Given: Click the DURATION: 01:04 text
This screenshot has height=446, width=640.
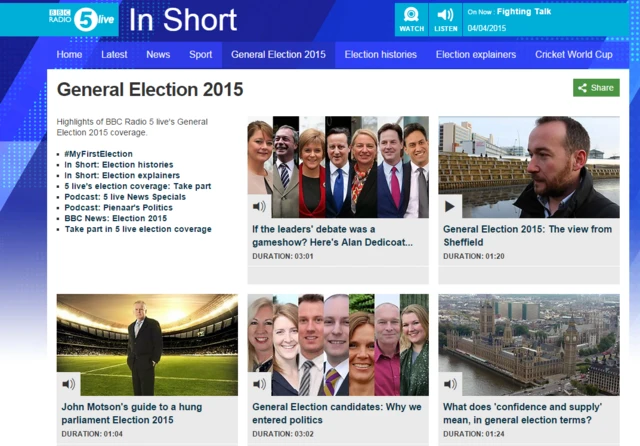Looking at the screenshot, I should pos(92,434).
